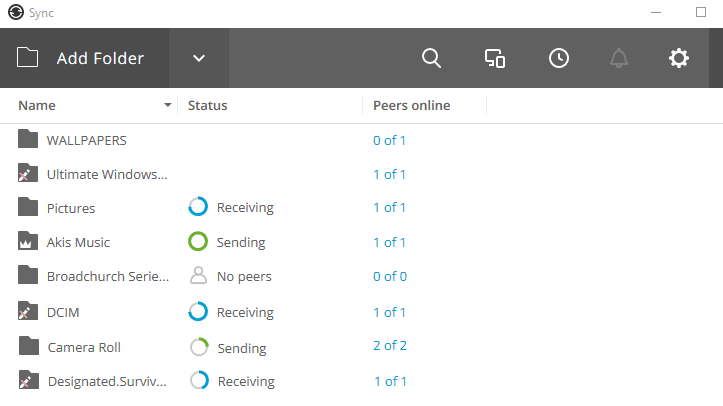Click the Receiving progress circle for Pictures

pos(198,207)
